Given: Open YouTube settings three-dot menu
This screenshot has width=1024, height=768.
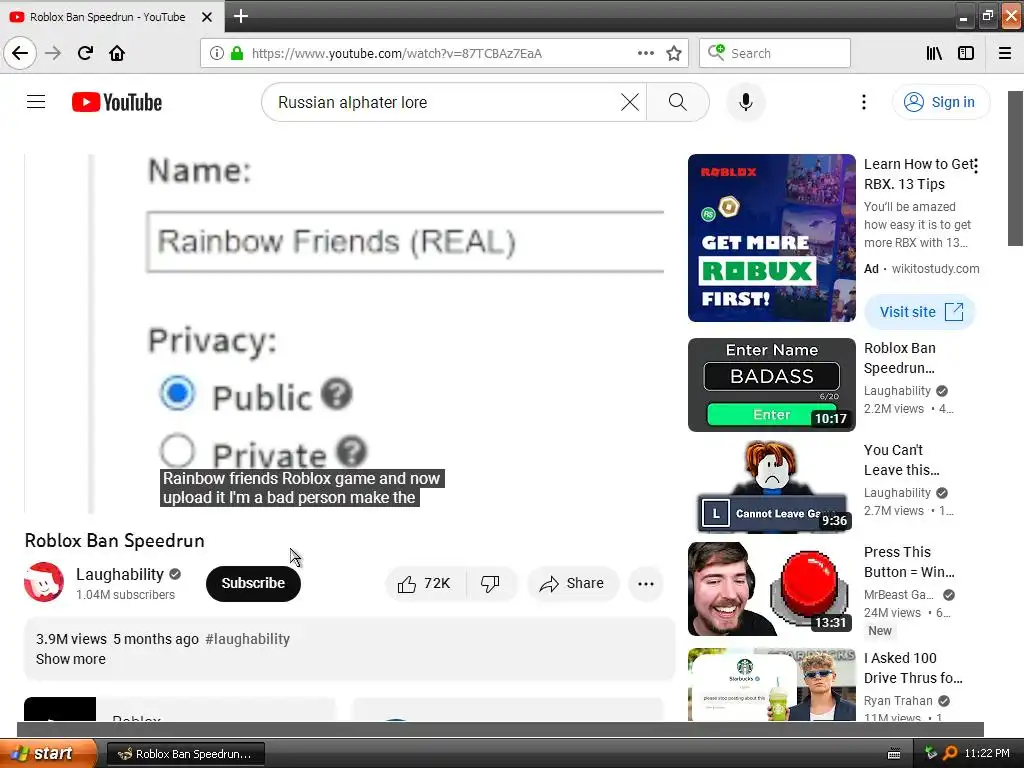Looking at the screenshot, I should [863, 102].
